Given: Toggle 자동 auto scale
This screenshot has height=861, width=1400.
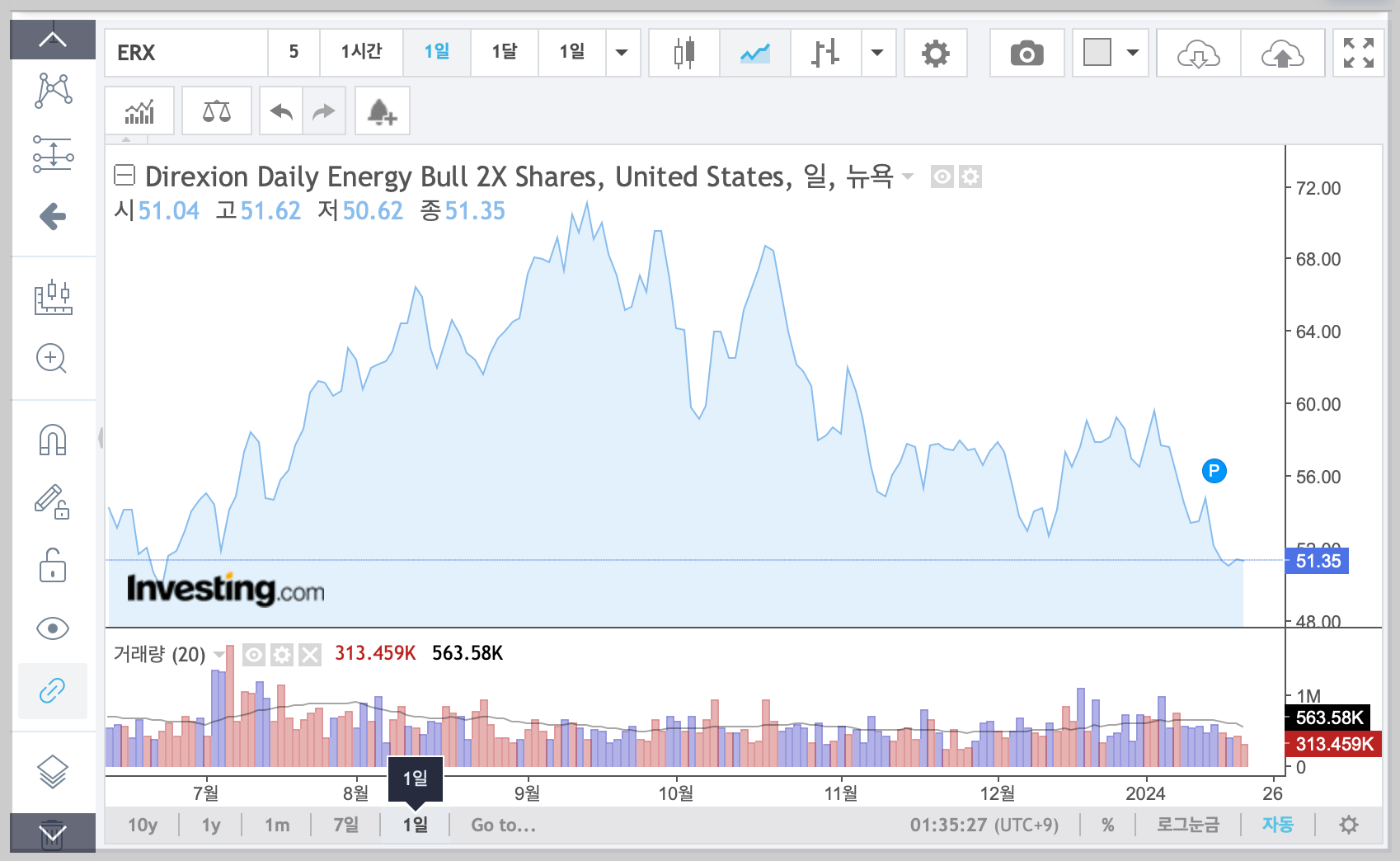Looking at the screenshot, I should click(x=1278, y=825).
